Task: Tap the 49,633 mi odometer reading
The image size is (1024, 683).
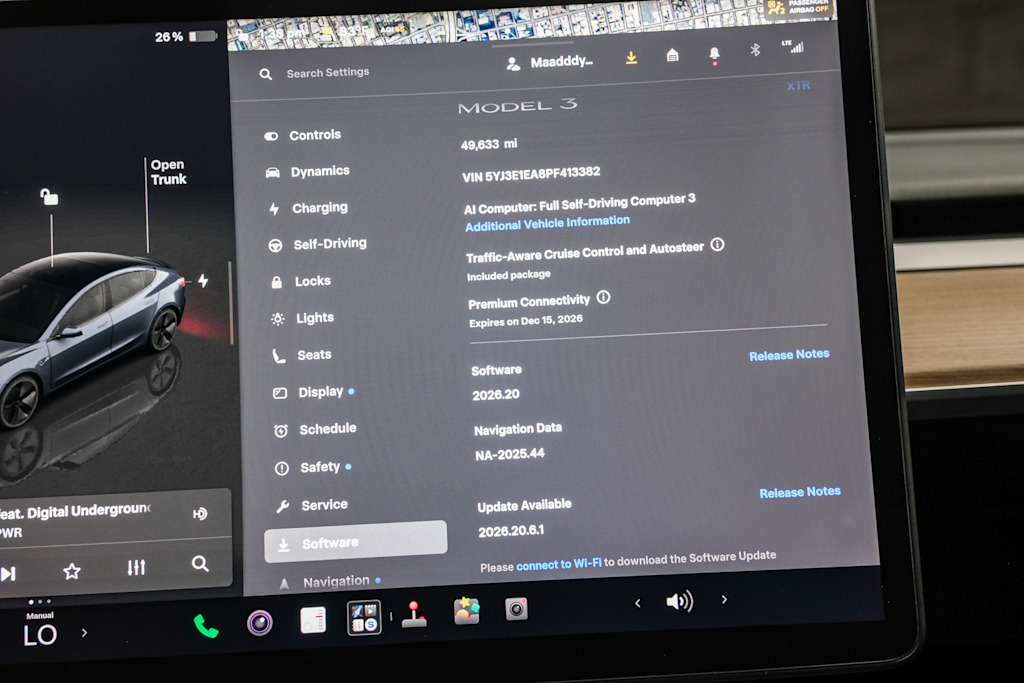Action: tap(488, 144)
